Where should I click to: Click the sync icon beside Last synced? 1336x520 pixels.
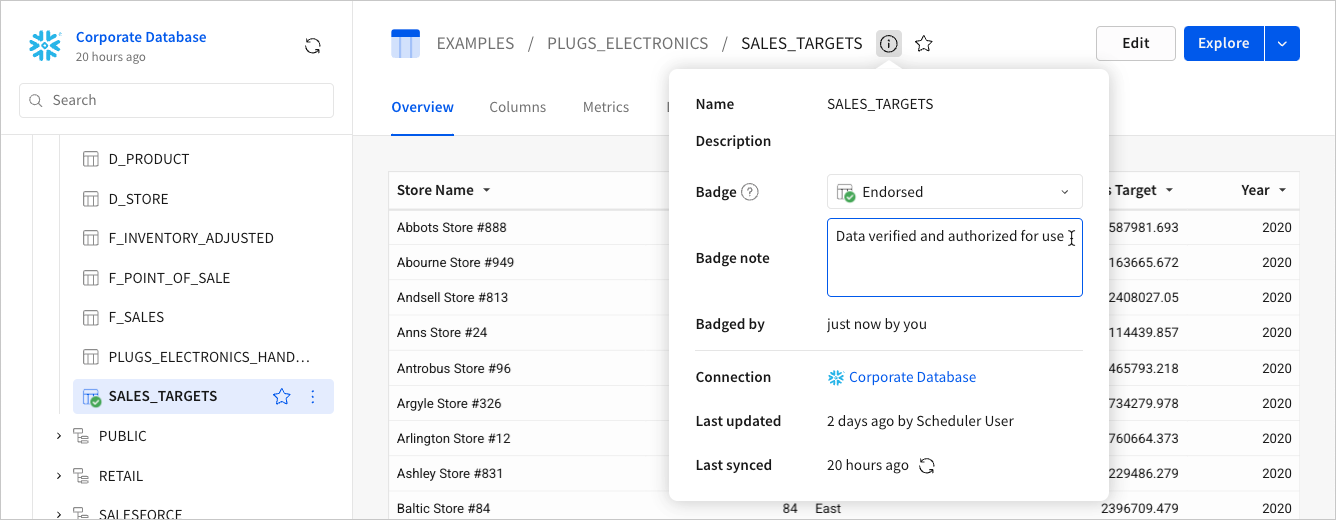(x=927, y=466)
